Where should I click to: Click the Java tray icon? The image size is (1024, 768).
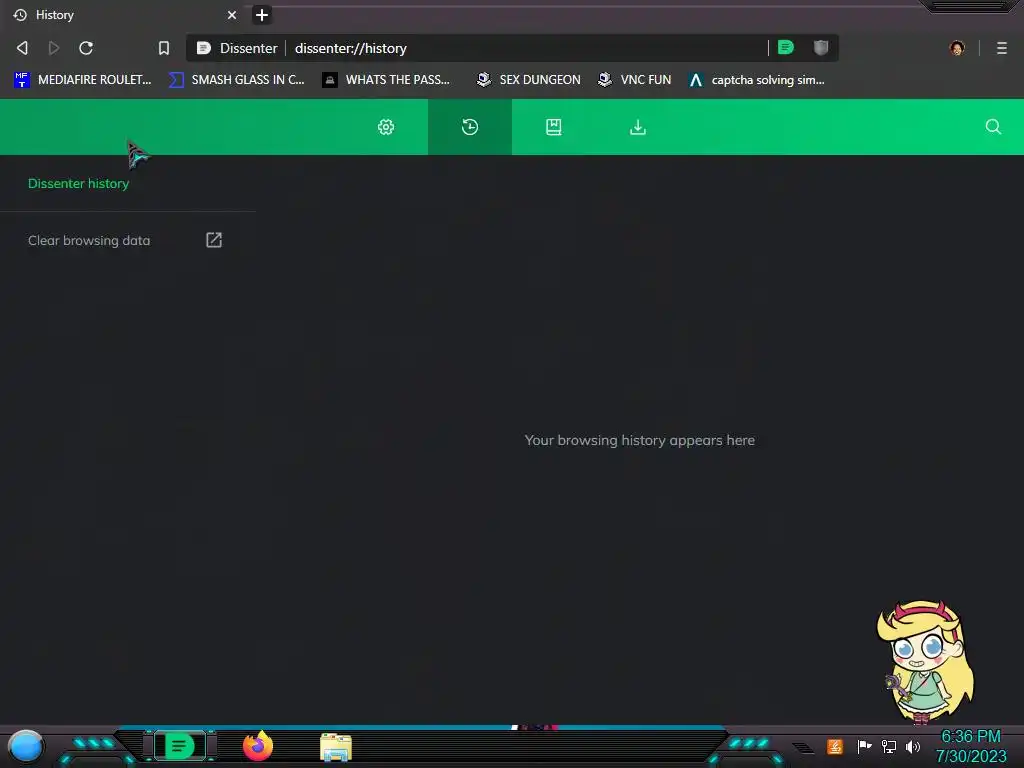(x=835, y=746)
